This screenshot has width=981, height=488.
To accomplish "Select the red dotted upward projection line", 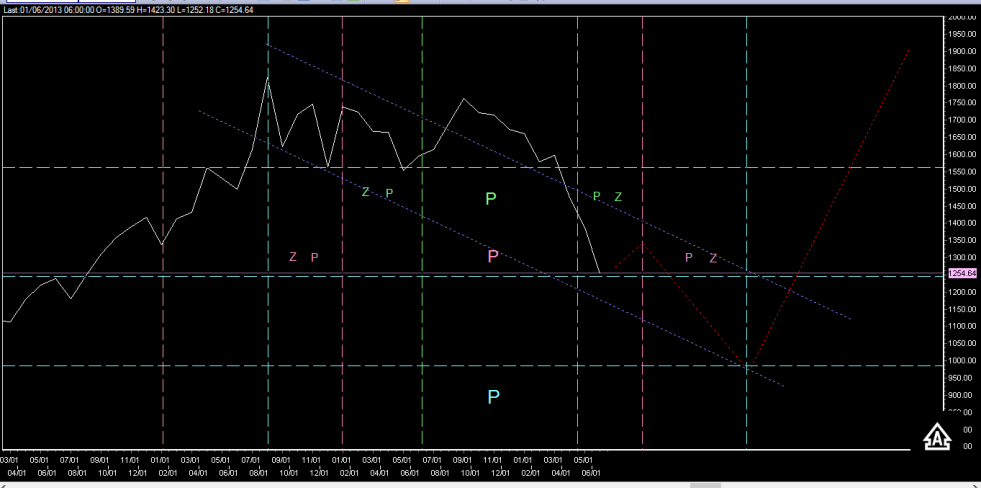I will 830,208.
